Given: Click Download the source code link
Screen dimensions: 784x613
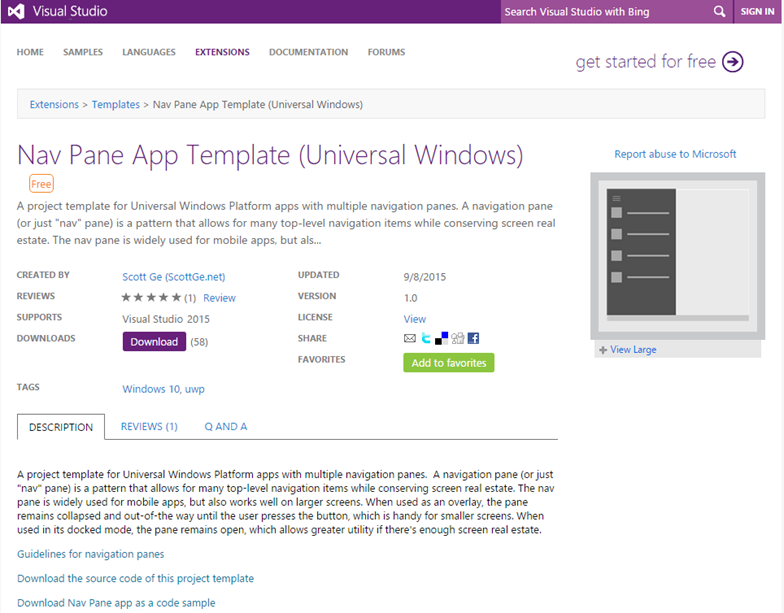Looking at the screenshot, I should pos(136,578).
